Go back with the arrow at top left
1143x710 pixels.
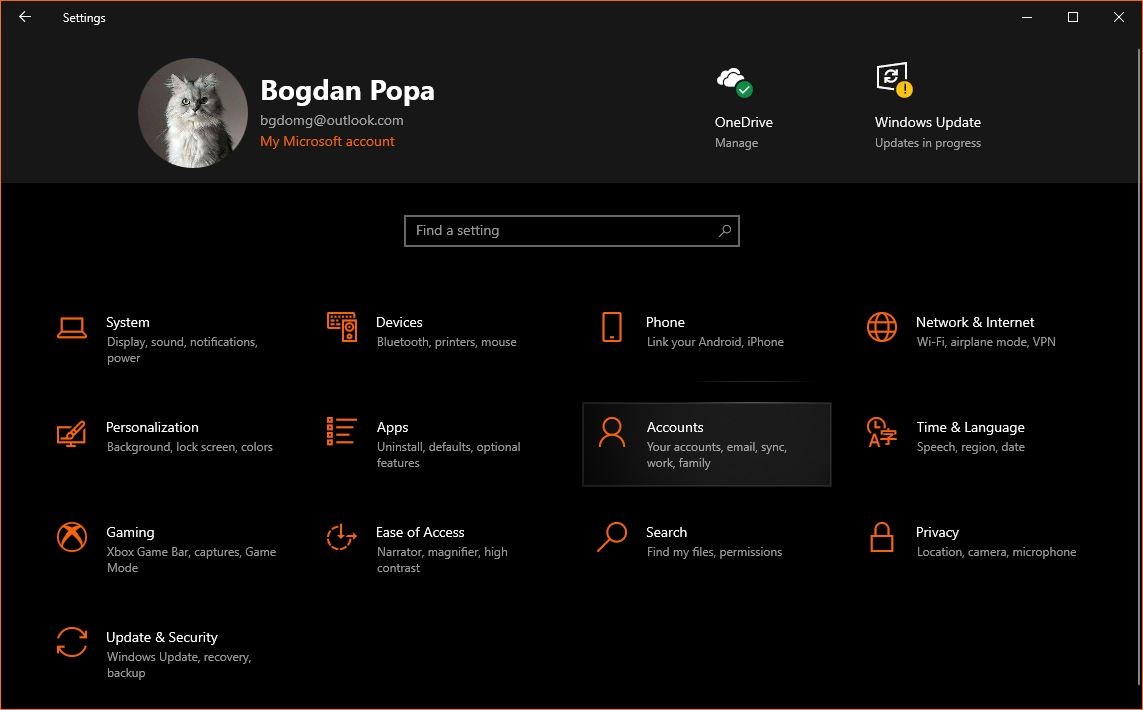(x=24, y=17)
